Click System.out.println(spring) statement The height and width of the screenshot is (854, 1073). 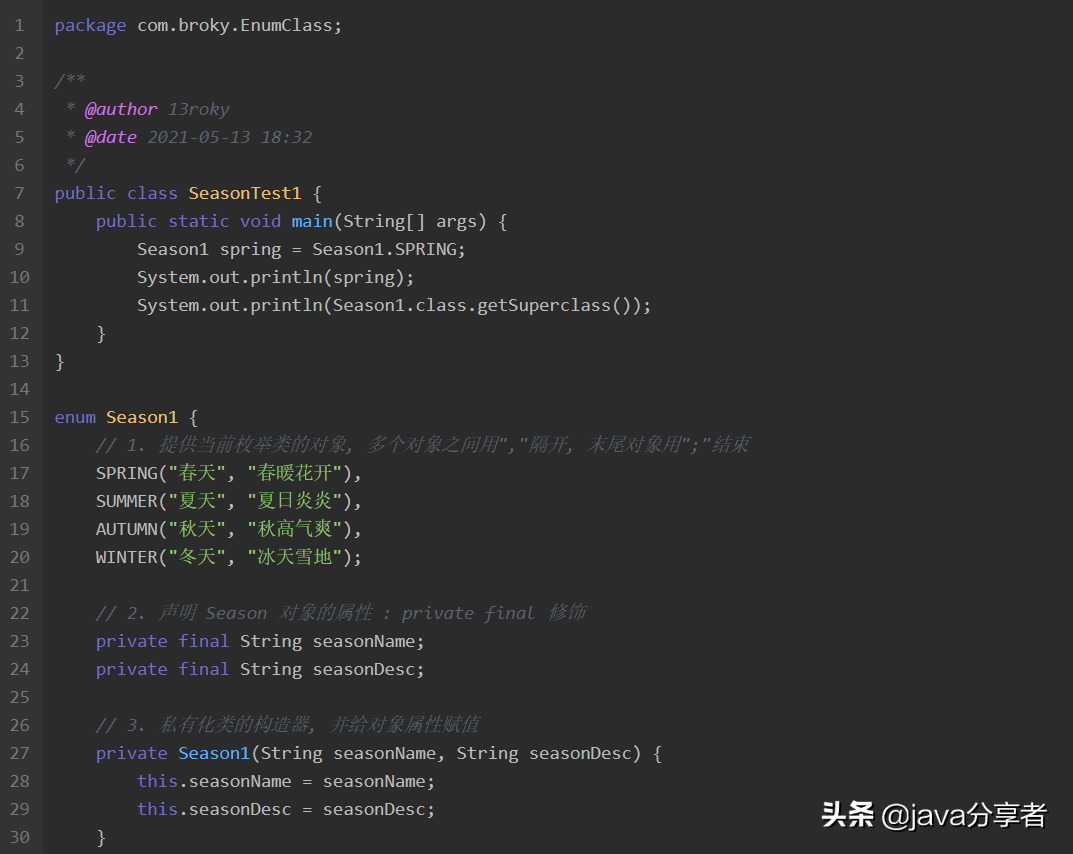[275, 278]
